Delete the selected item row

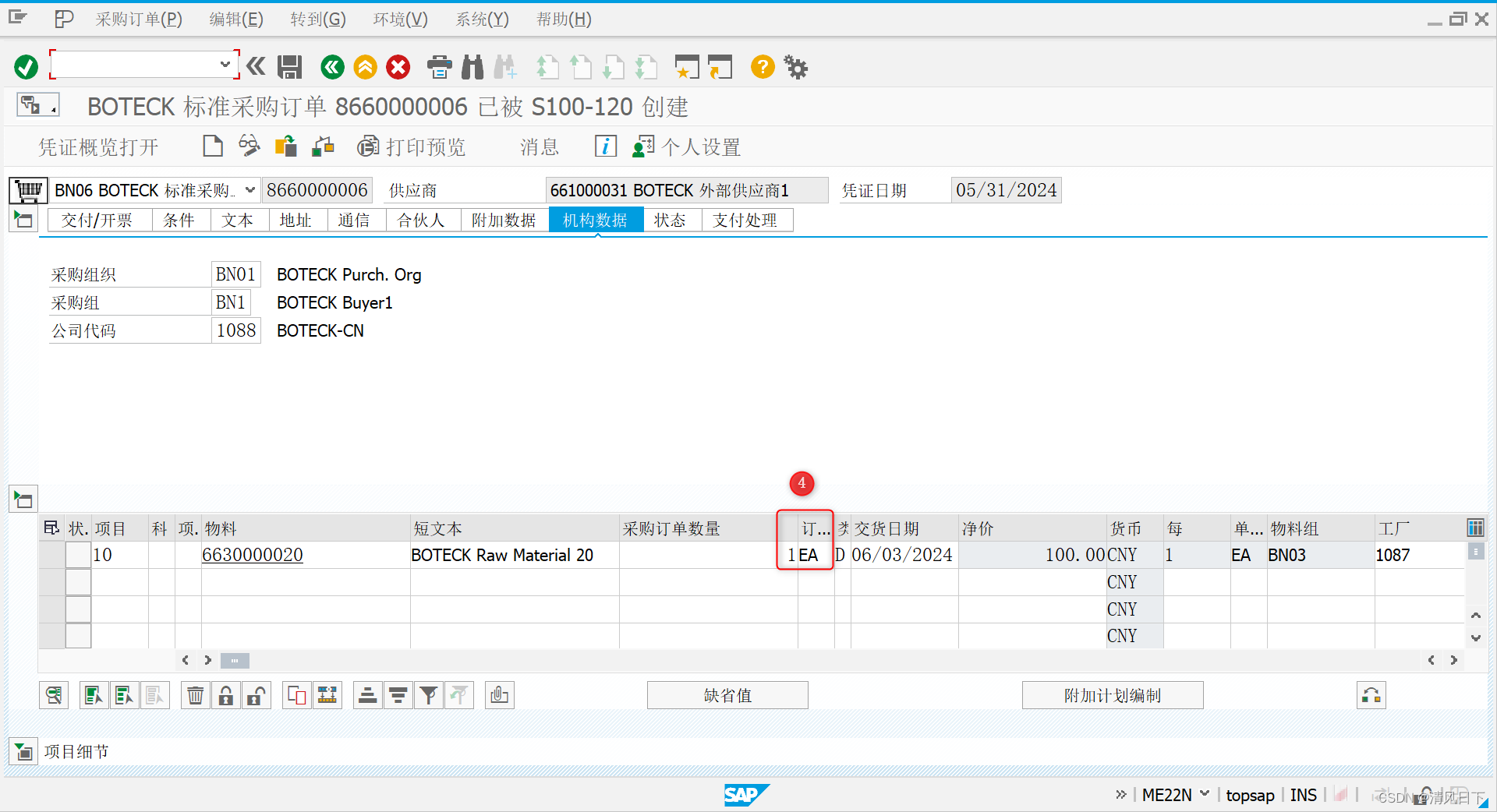pos(195,695)
